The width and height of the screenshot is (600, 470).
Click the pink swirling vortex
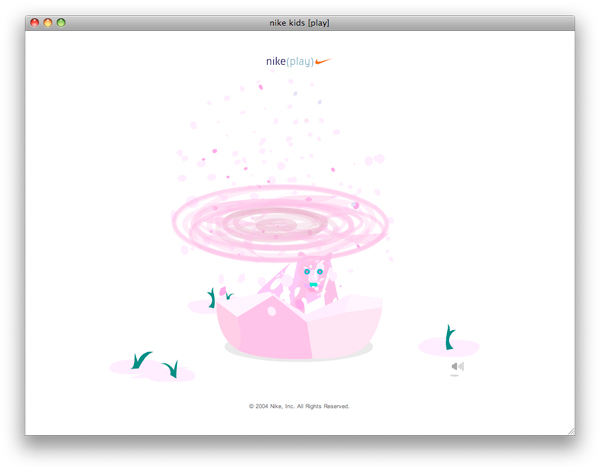click(280, 223)
